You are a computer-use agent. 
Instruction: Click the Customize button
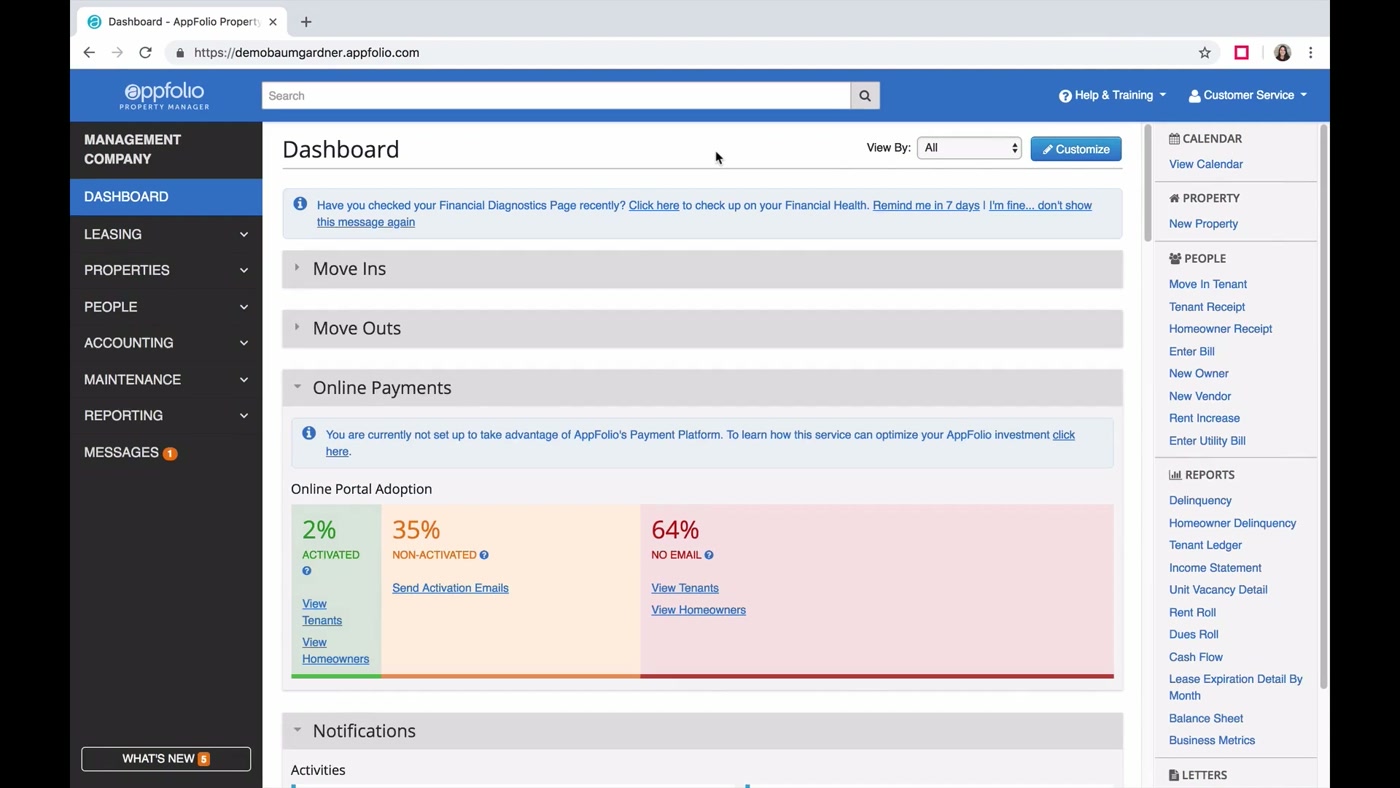[1076, 149]
